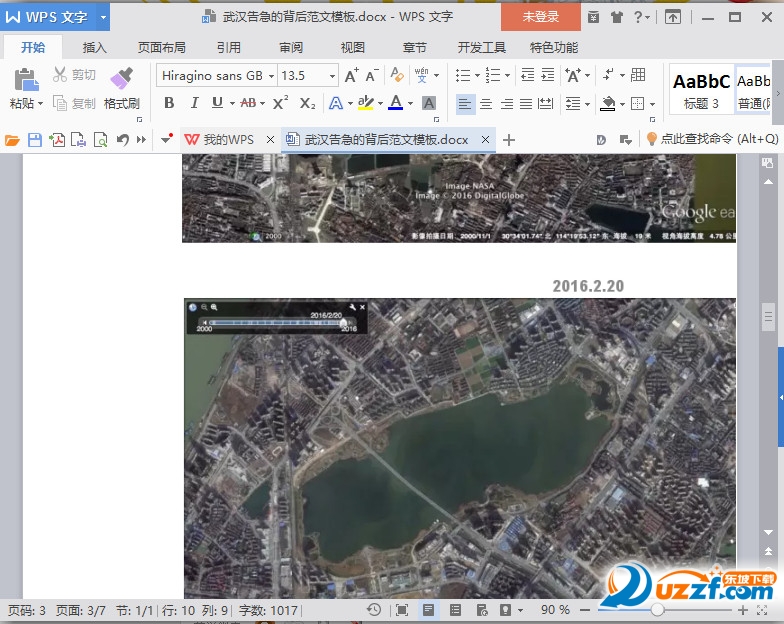This screenshot has width=784, height=624.
Task: Apply the 标题 3 heading style
Action: point(701,89)
